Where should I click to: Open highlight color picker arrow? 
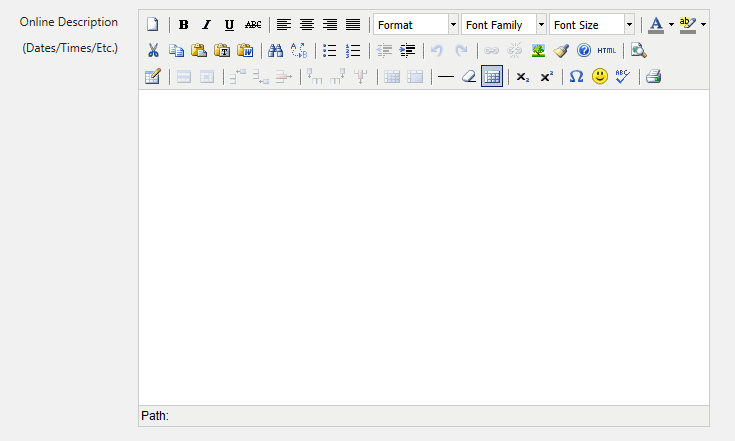pos(703,24)
